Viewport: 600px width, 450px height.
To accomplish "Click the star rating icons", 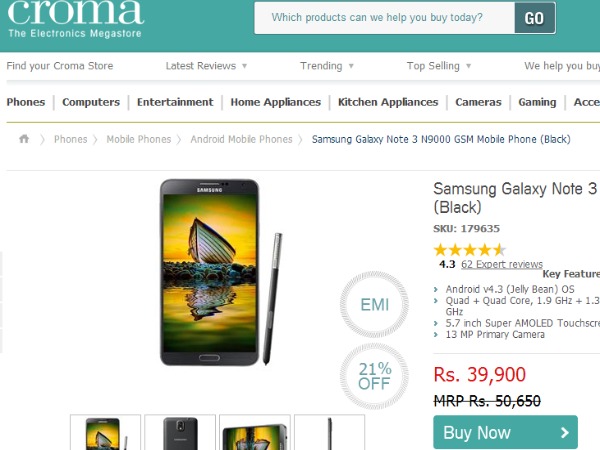I will coord(470,250).
